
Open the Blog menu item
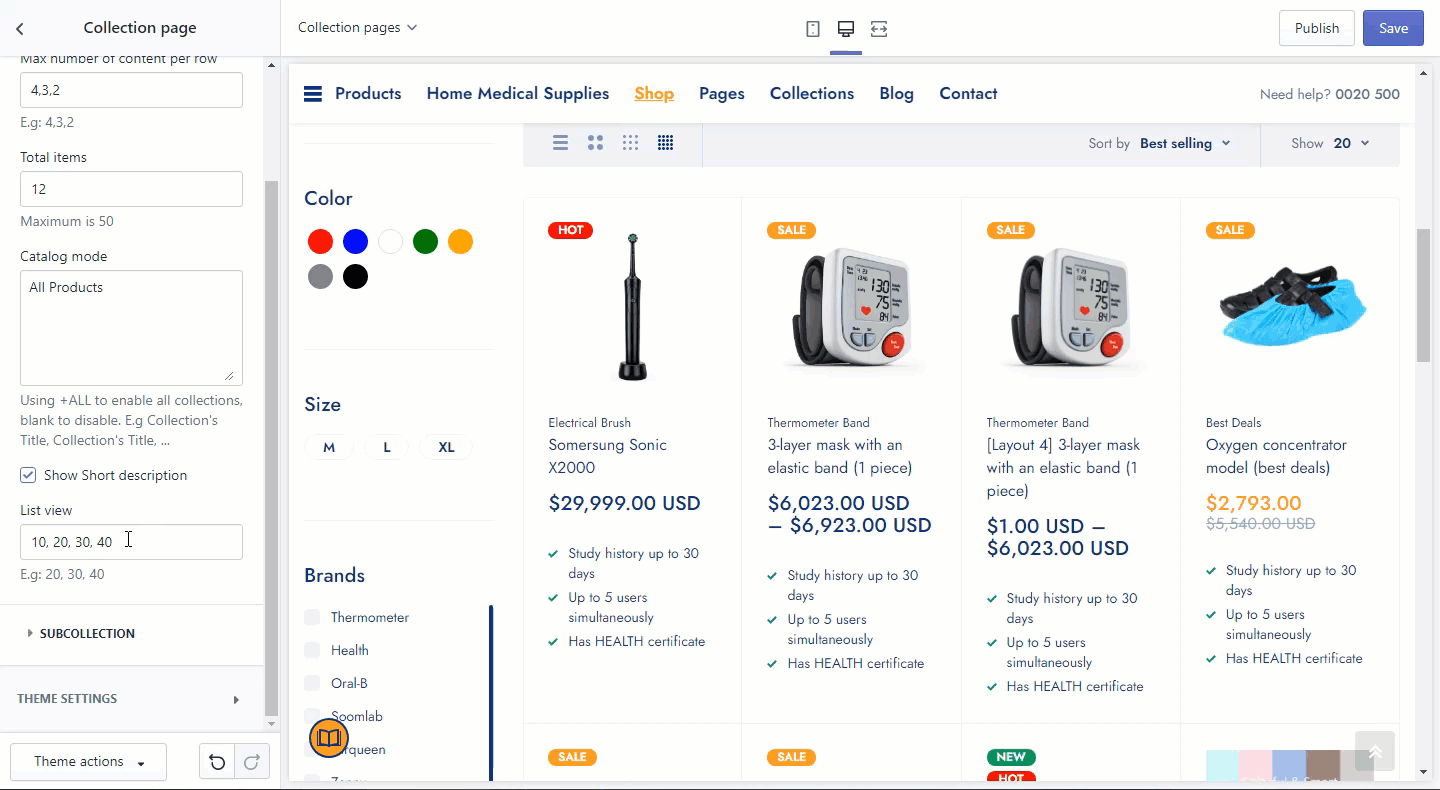tap(897, 94)
